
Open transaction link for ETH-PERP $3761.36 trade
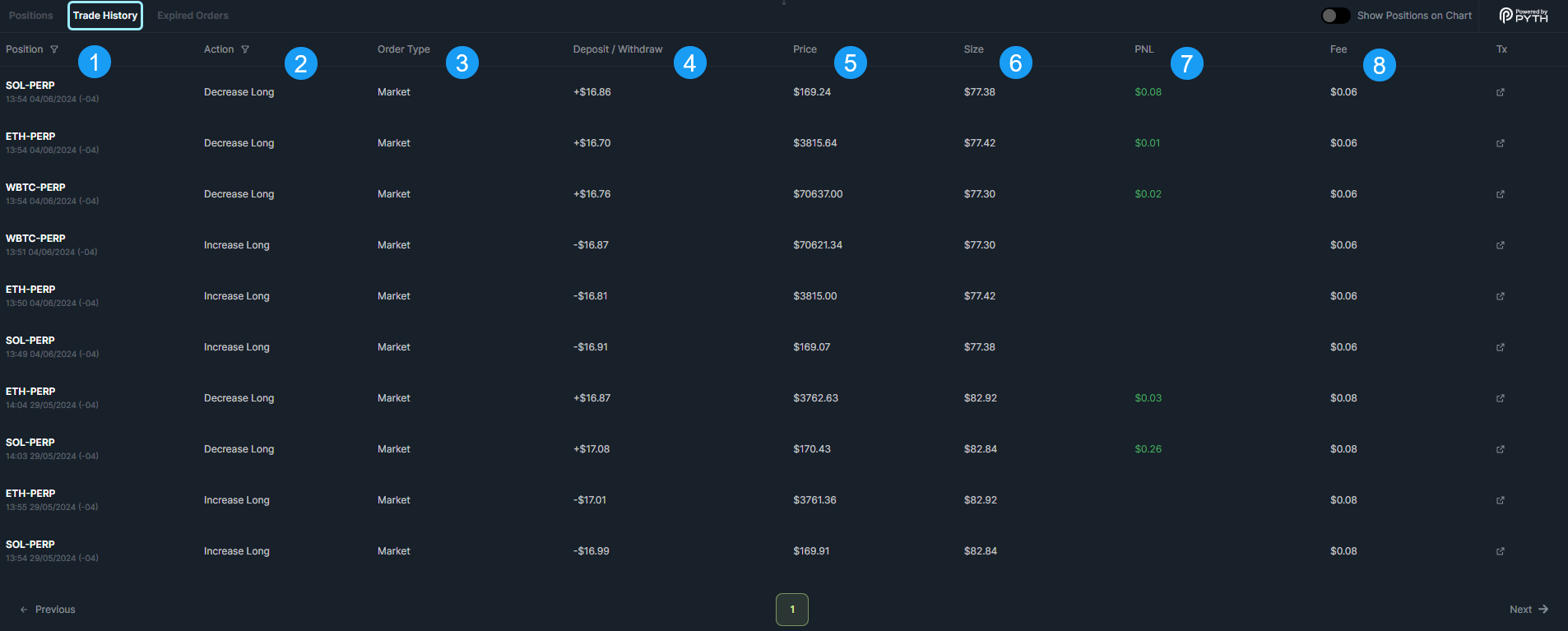1500,500
